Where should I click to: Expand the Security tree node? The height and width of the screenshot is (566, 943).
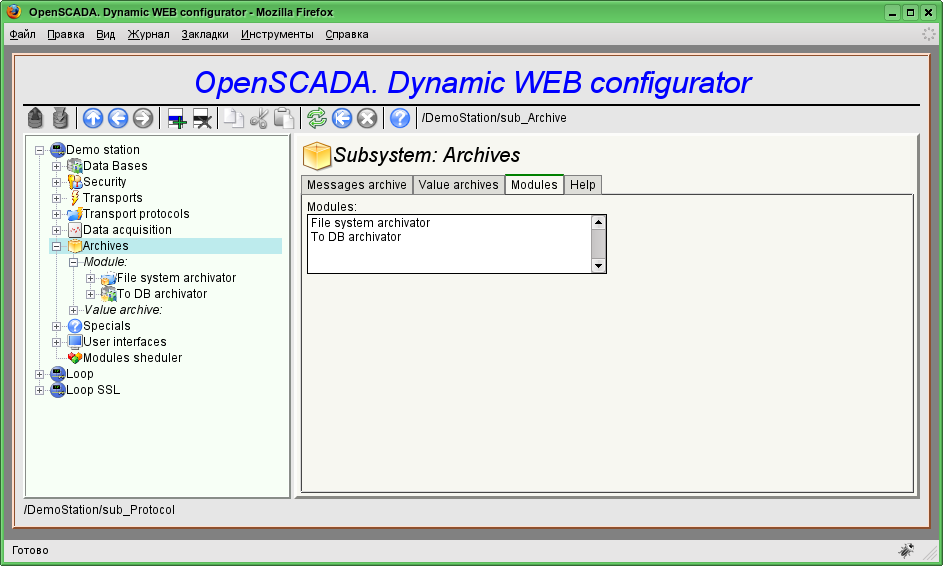tap(57, 182)
